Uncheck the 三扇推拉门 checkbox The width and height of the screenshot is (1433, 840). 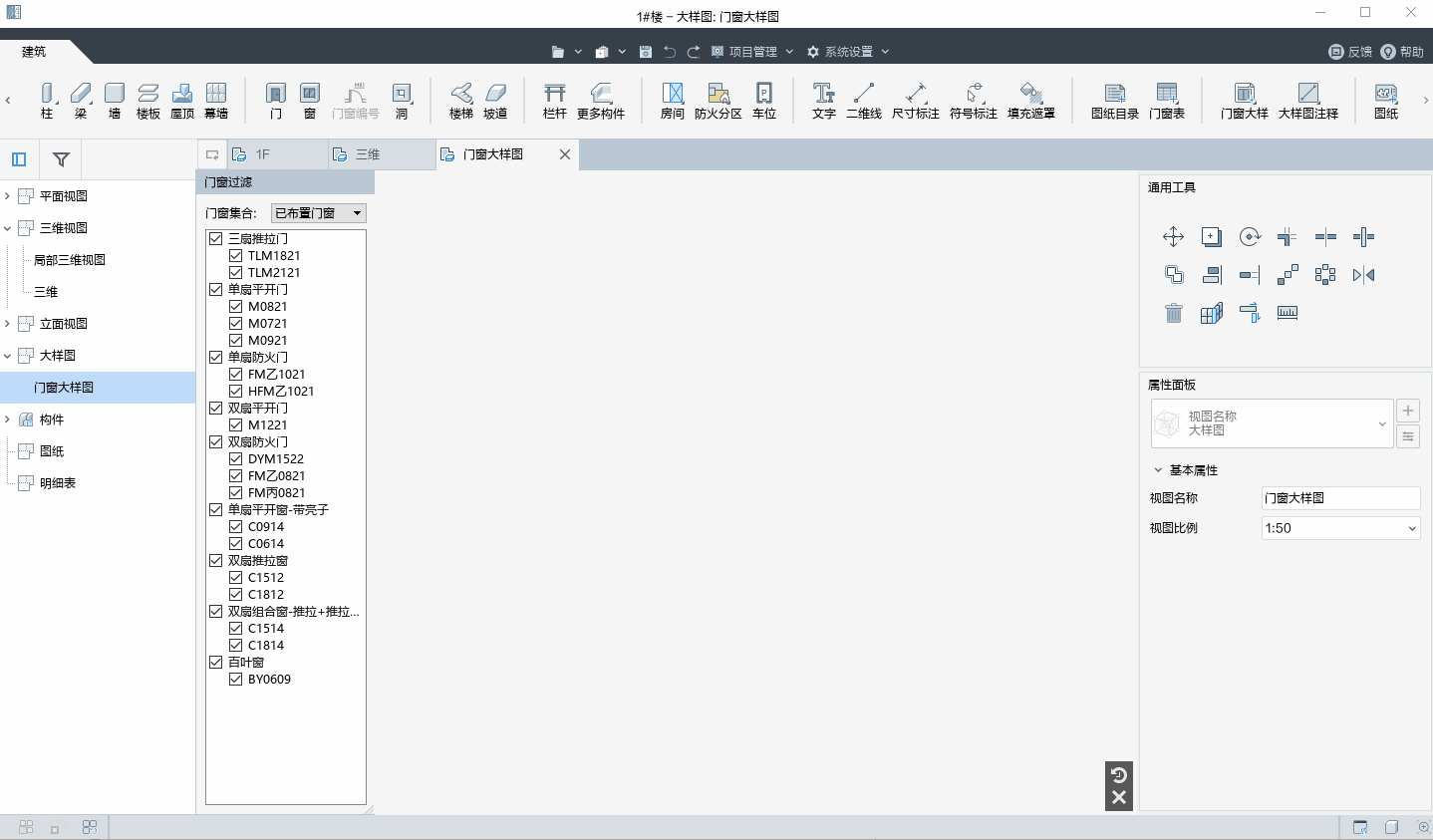click(215, 238)
